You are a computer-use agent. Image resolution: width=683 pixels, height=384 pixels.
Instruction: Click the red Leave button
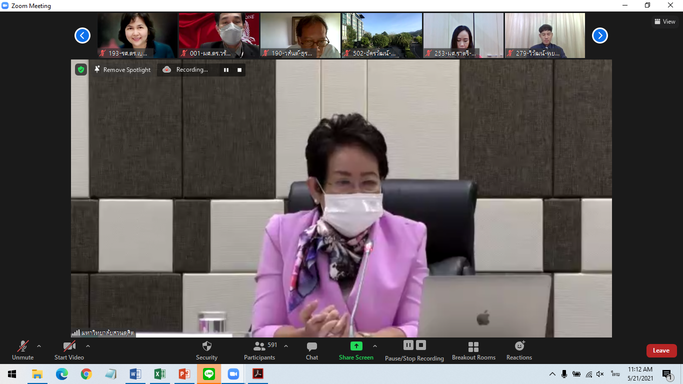(x=661, y=350)
